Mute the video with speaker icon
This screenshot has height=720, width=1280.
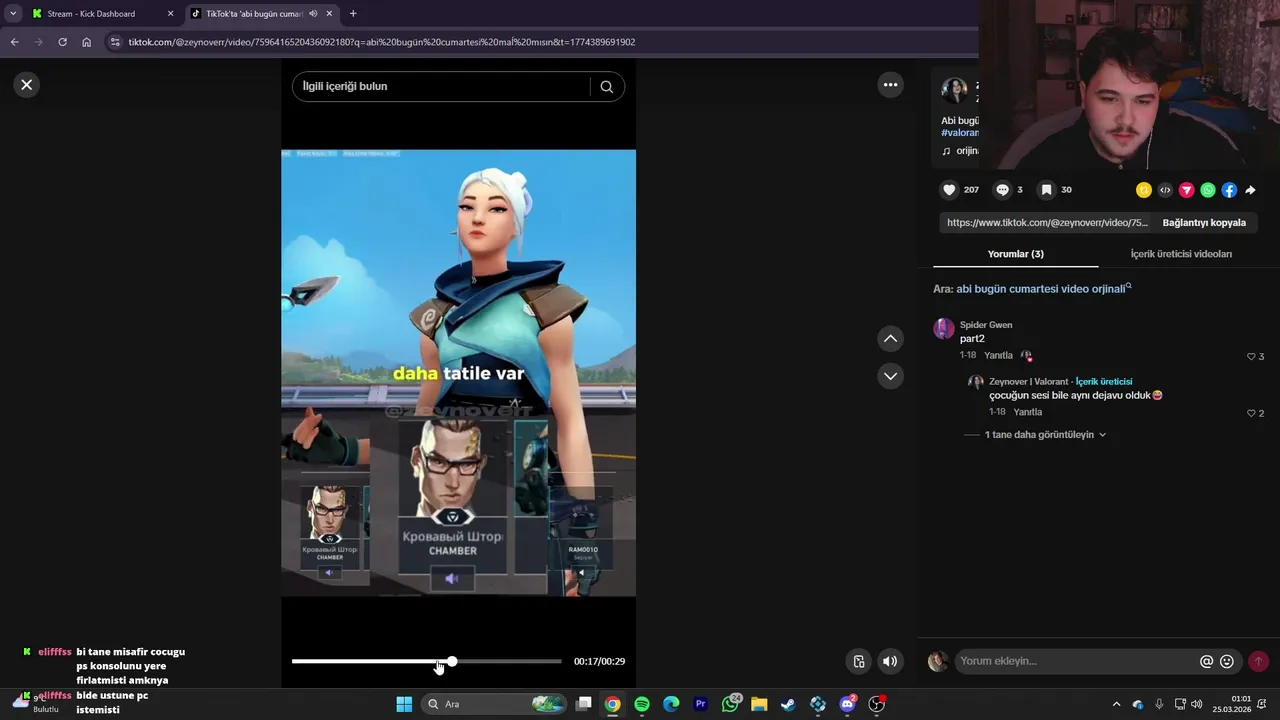click(x=889, y=661)
